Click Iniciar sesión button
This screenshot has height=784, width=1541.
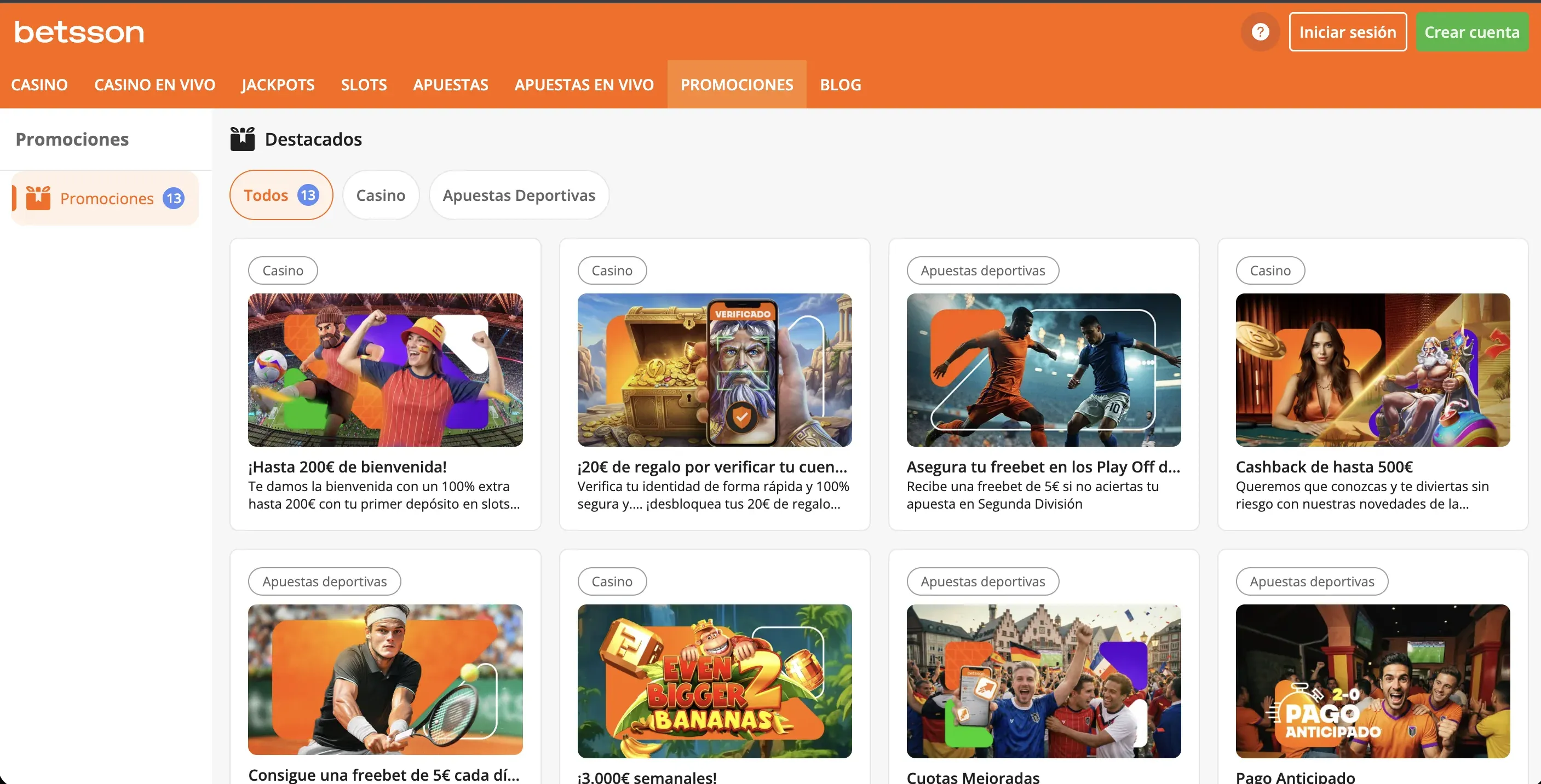(1347, 32)
